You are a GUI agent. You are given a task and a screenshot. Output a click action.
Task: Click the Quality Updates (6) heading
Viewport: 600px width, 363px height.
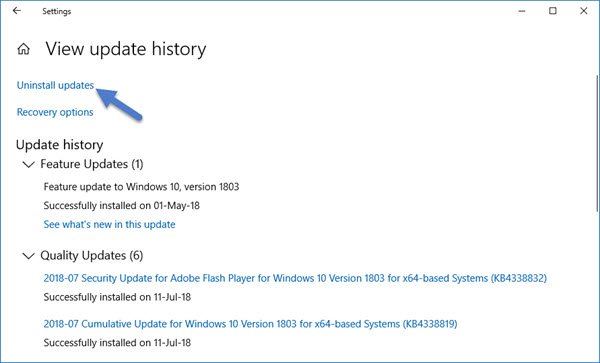click(92, 256)
